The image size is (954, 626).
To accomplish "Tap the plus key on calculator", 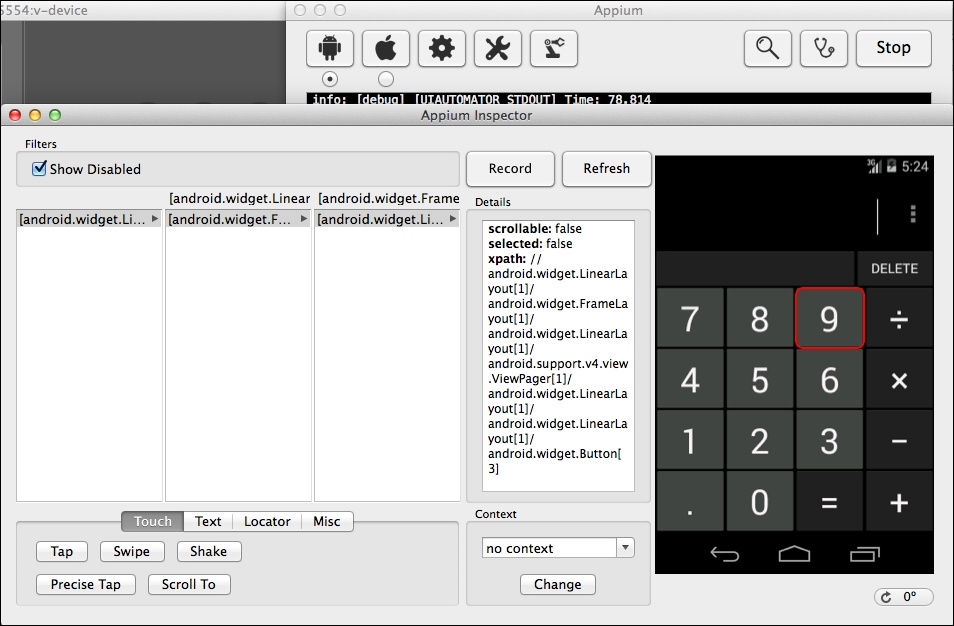I will [x=899, y=501].
